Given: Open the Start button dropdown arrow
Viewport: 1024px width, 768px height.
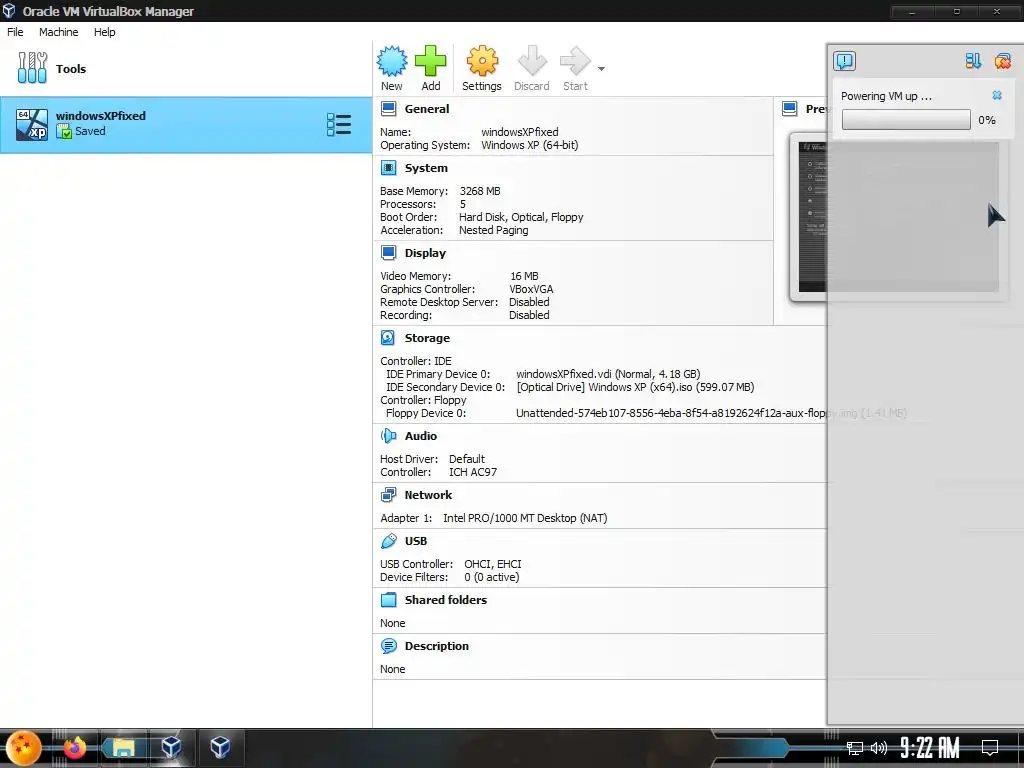Looking at the screenshot, I should click(x=601, y=69).
